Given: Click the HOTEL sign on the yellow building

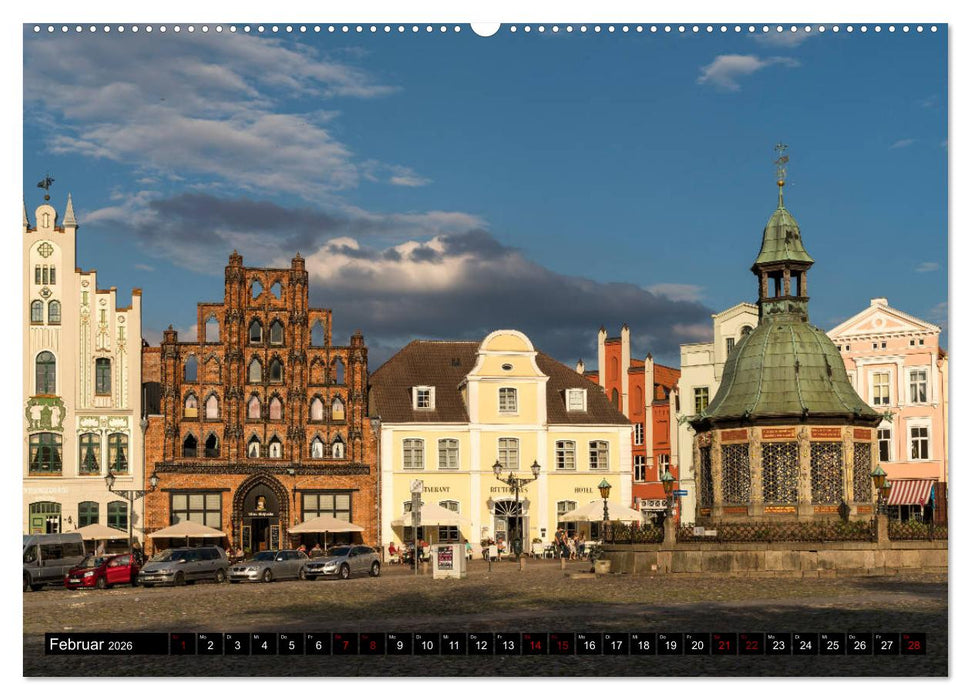Looking at the screenshot, I should click(x=583, y=489).
